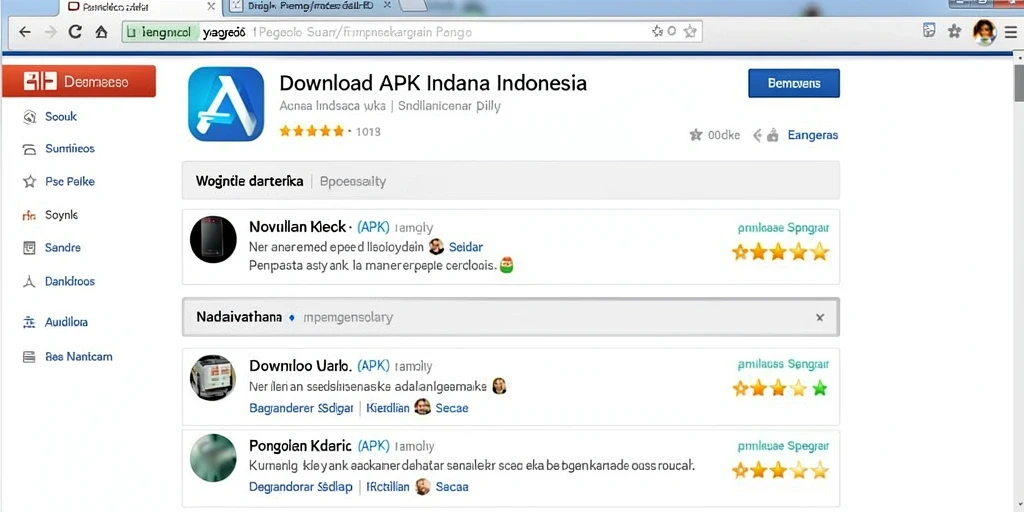Image resolution: width=1024 pixels, height=512 pixels.
Task: Switch to the second browser tab
Action: (312, 6)
